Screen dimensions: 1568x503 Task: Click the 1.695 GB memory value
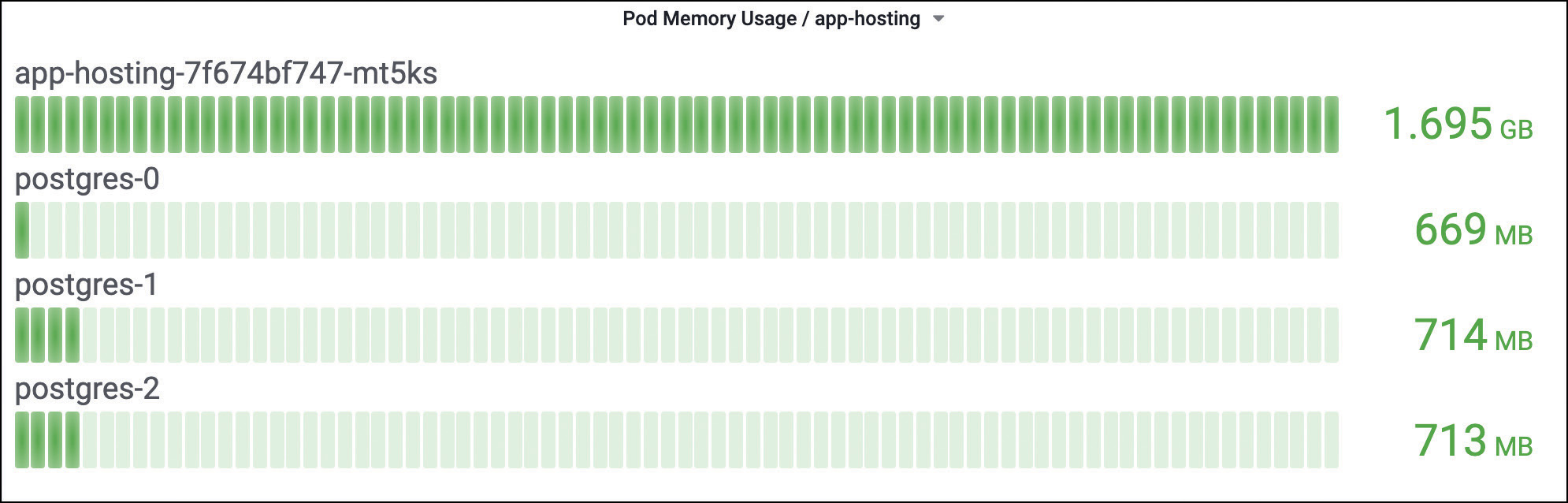click(1437, 125)
